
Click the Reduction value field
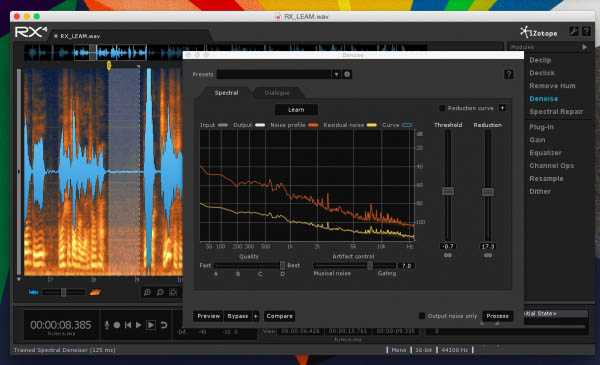[x=488, y=246]
